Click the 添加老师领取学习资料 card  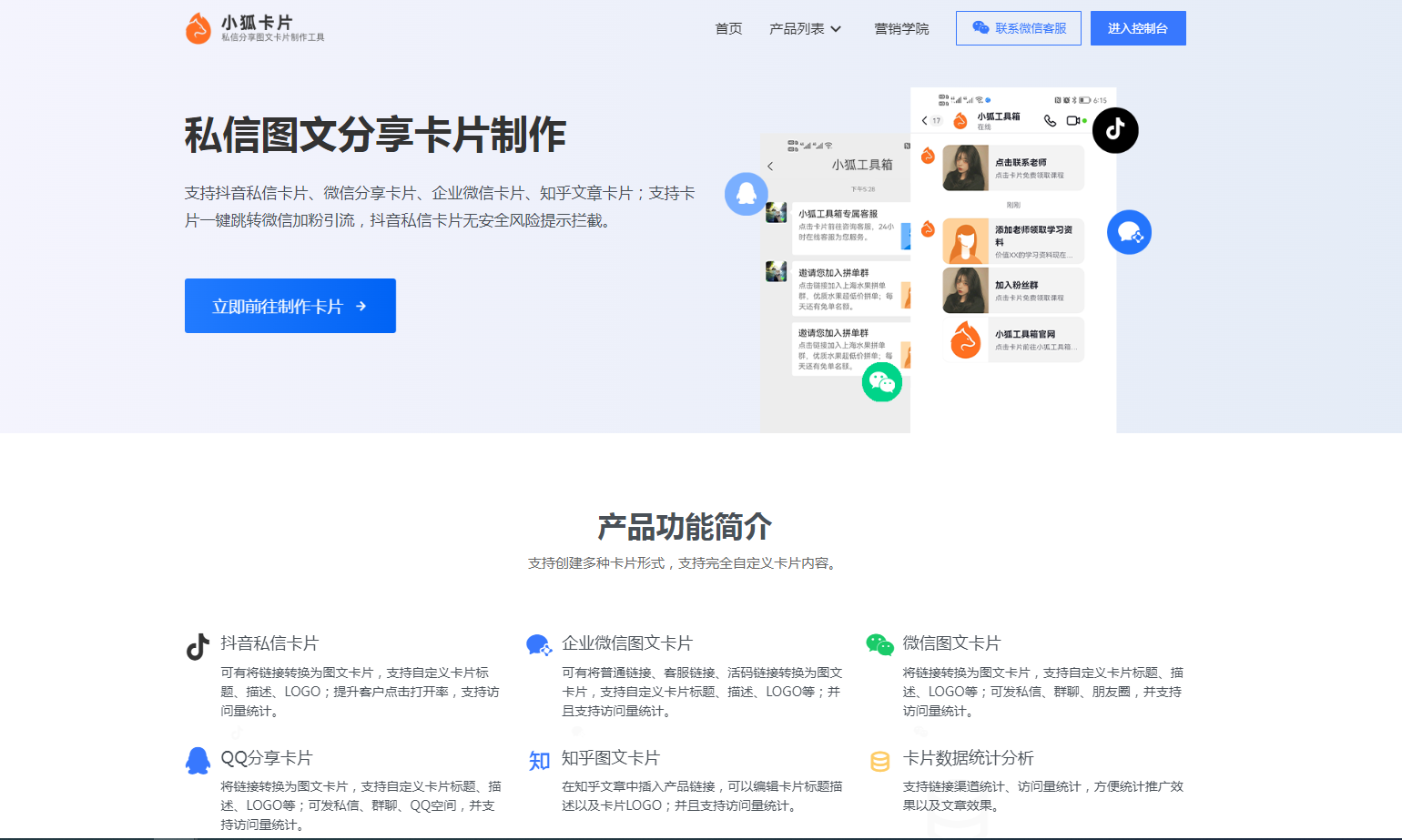pyautogui.click(x=1013, y=241)
